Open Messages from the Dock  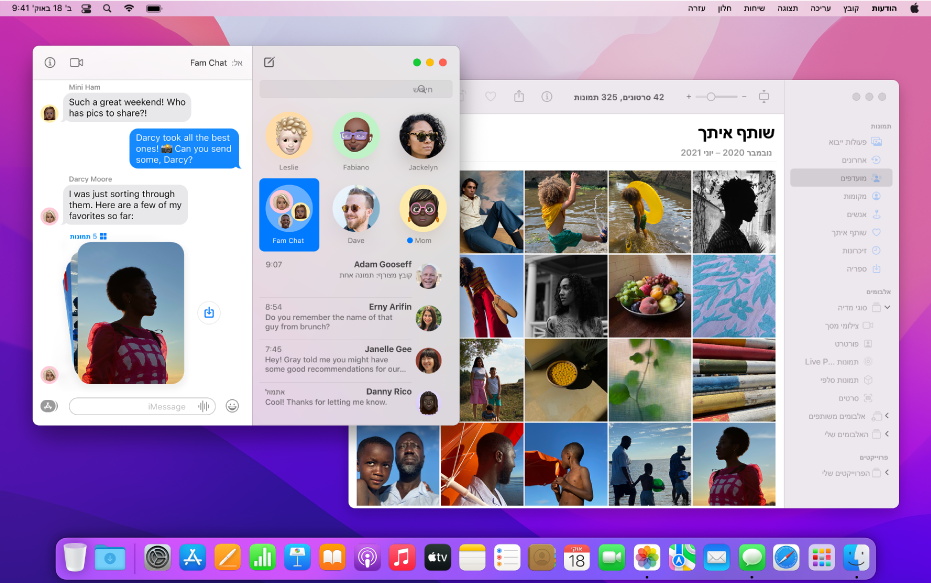click(x=752, y=557)
